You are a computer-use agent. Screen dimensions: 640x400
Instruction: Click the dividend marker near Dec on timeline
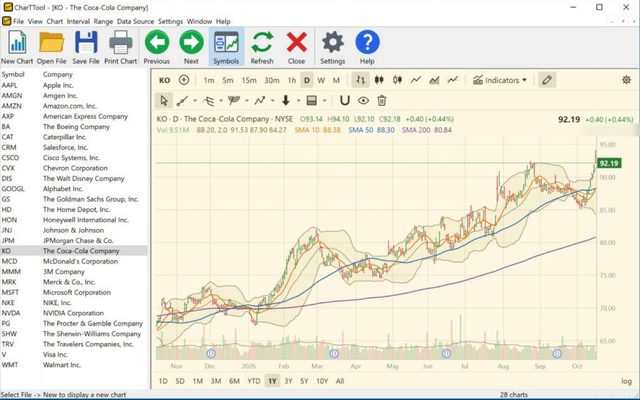click(x=211, y=353)
